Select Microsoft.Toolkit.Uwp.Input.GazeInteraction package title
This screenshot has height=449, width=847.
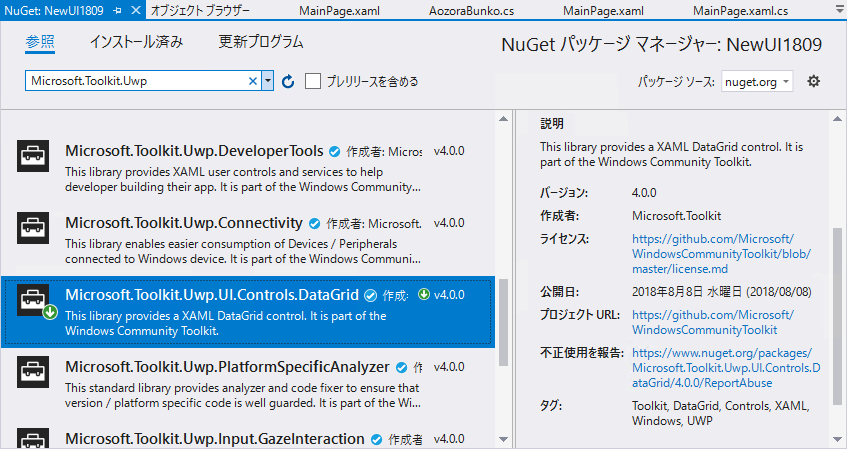click(x=214, y=439)
